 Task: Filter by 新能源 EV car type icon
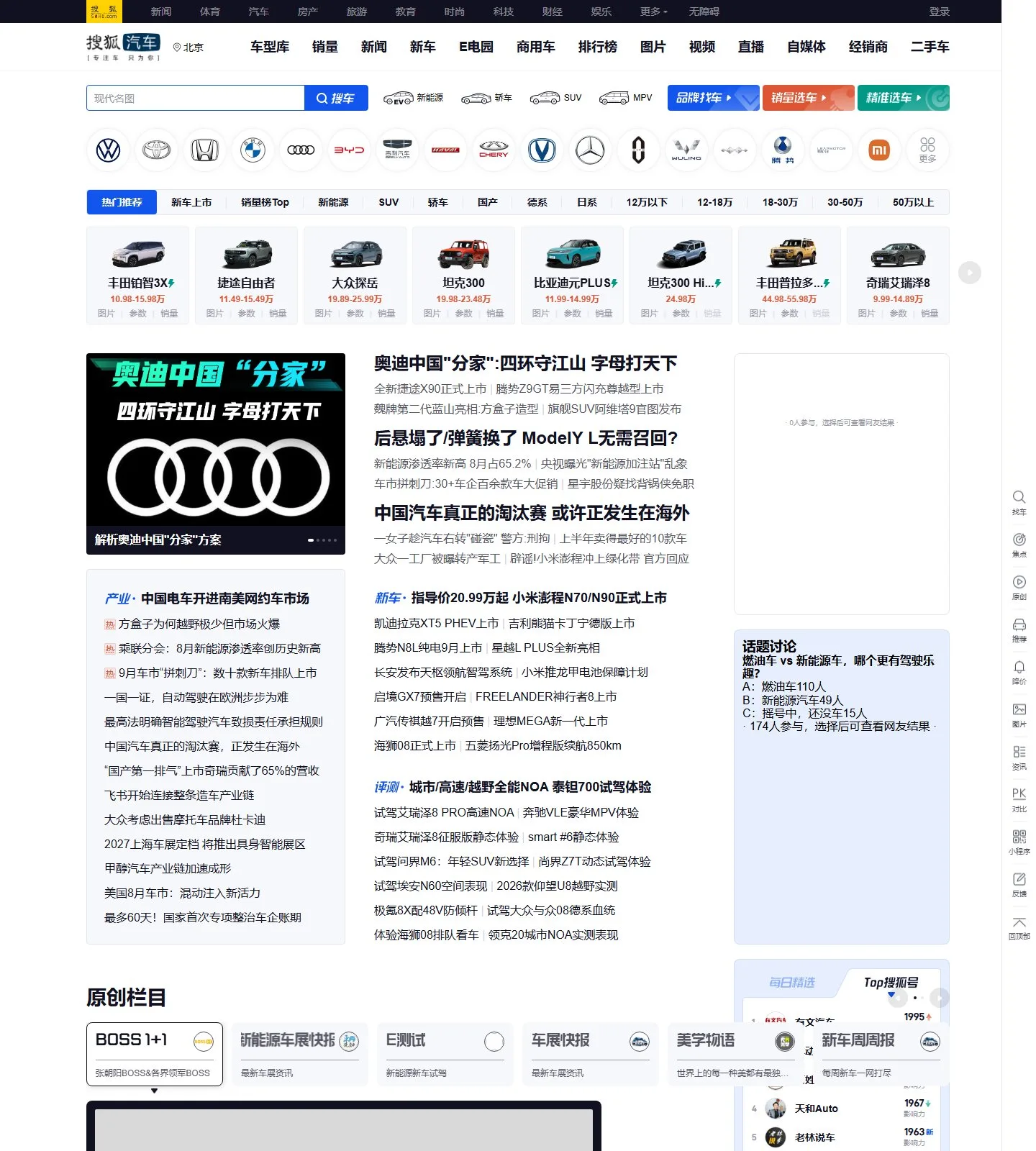(x=413, y=98)
